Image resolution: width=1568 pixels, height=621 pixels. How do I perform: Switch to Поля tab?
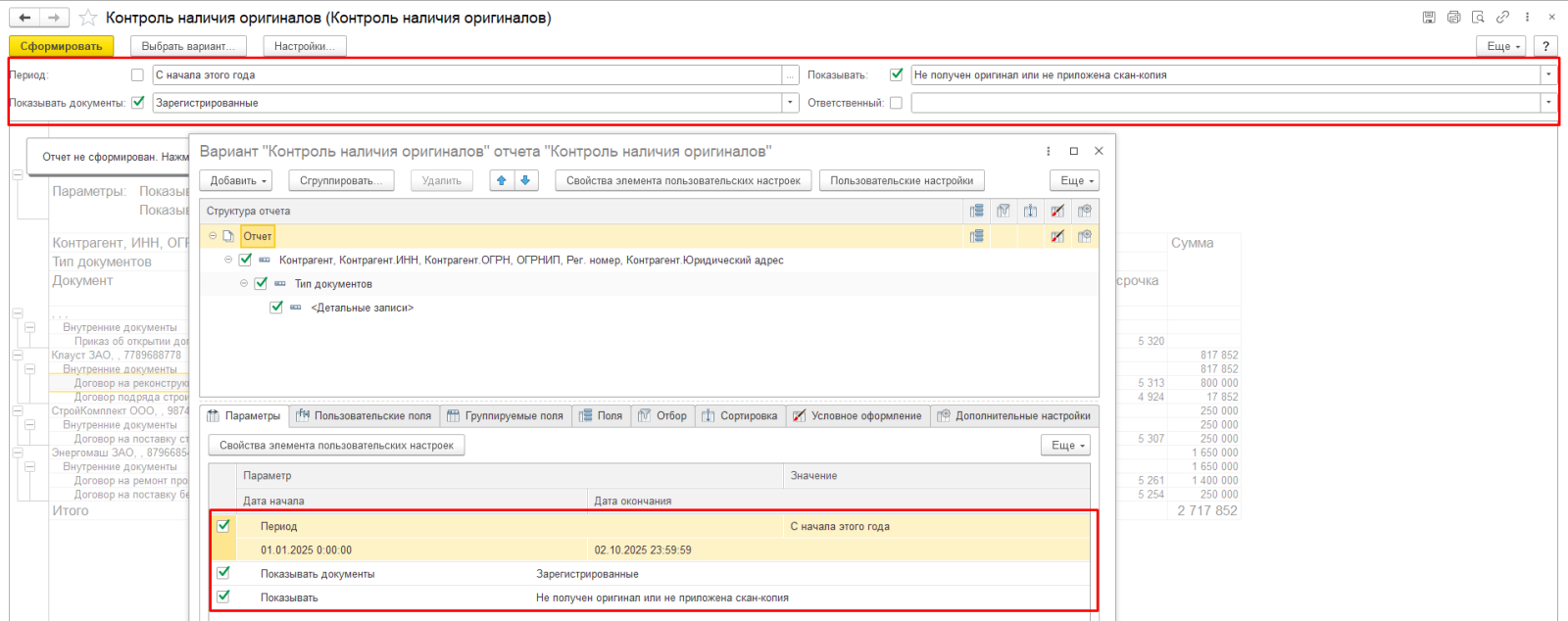pos(602,415)
